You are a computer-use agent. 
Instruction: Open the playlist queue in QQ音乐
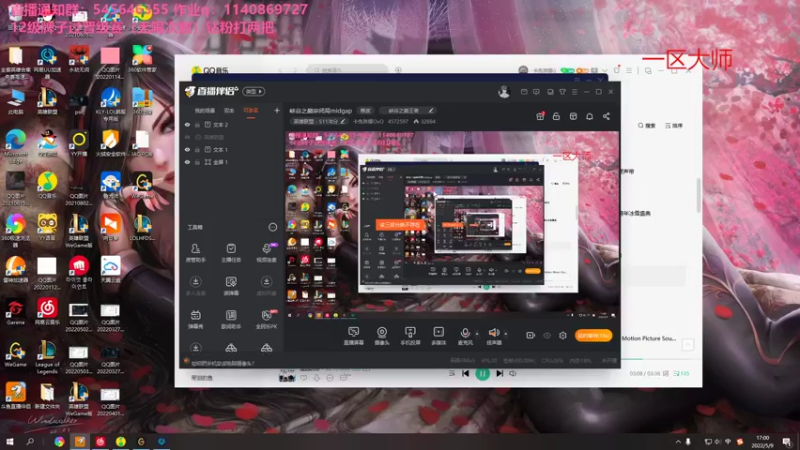(x=681, y=374)
